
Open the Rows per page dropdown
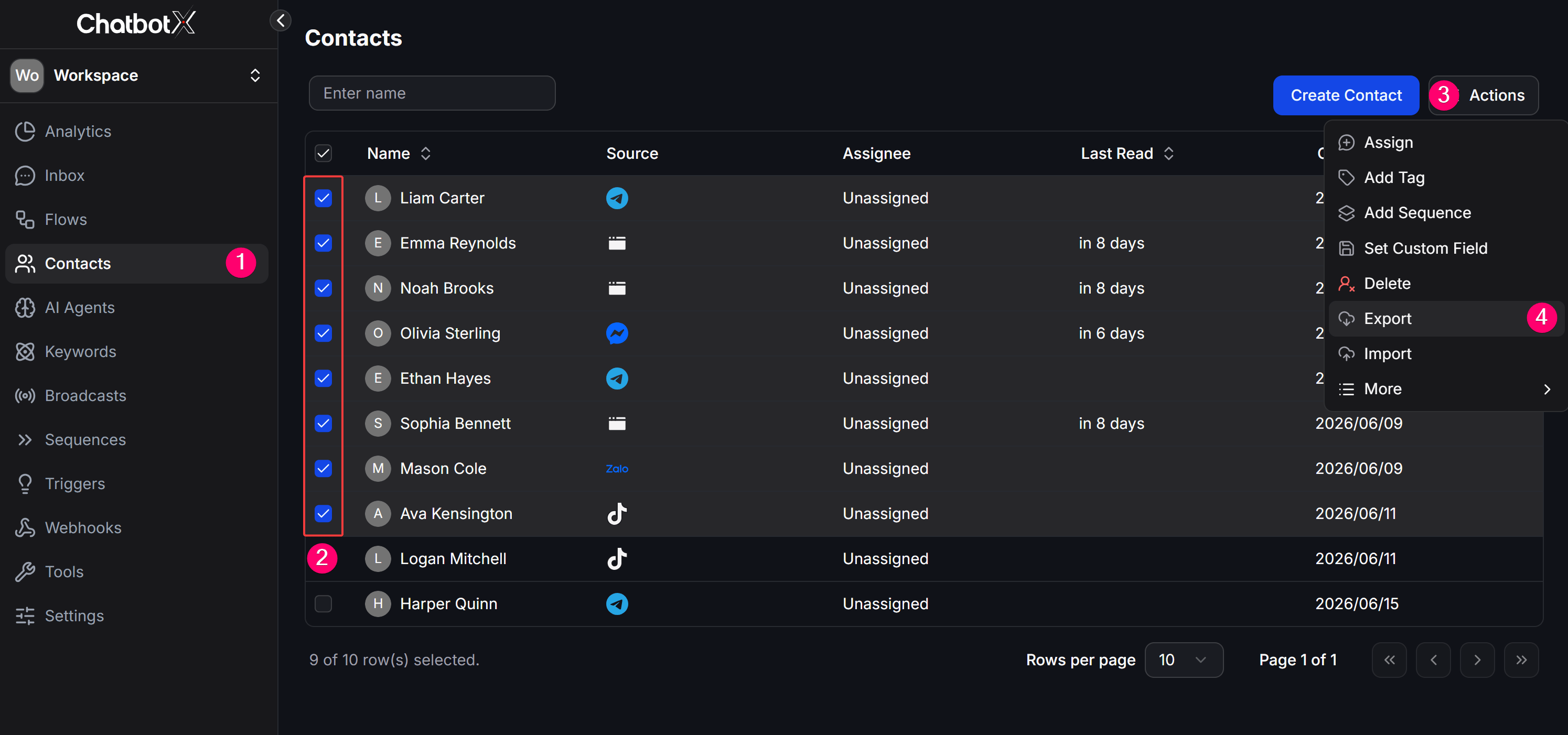pyautogui.click(x=1183, y=660)
